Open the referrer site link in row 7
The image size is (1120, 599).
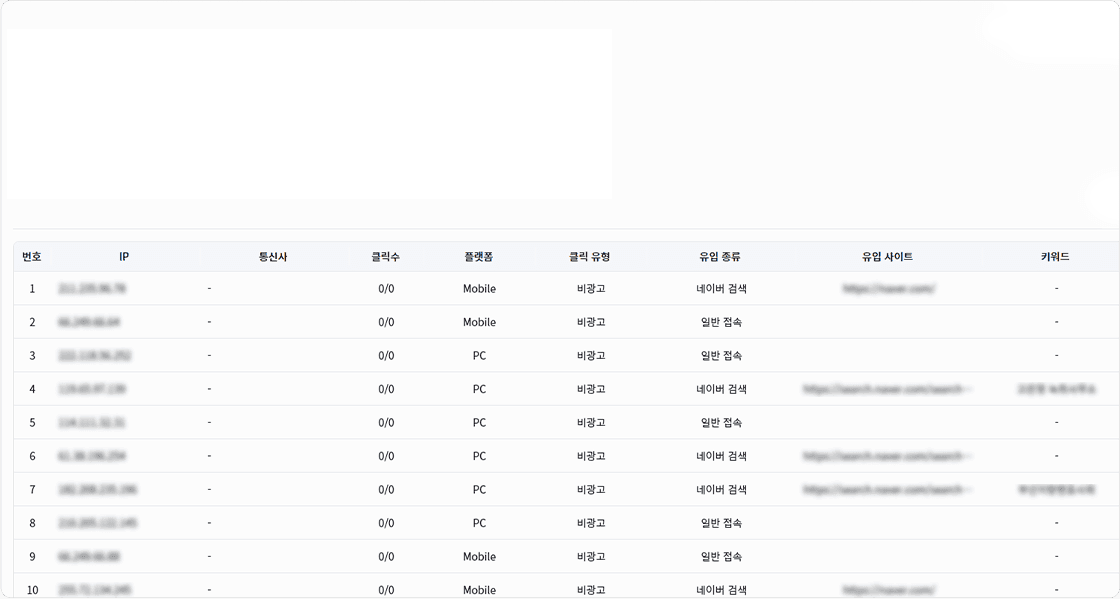(x=888, y=490)
